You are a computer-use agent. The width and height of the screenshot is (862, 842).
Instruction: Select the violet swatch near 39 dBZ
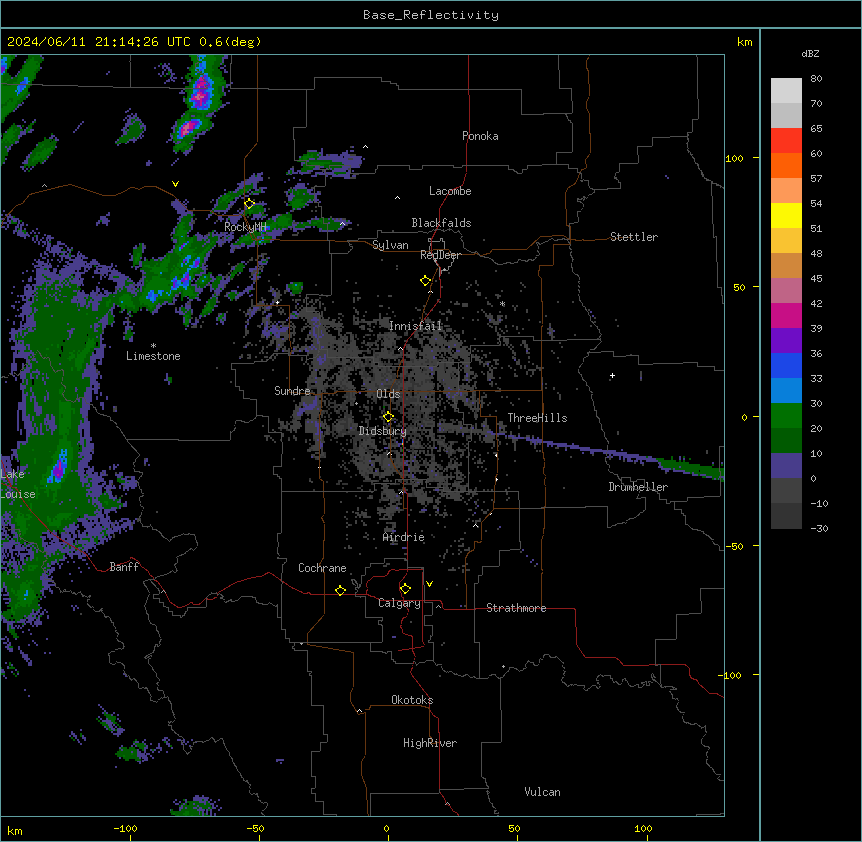[x=786, y=340]
